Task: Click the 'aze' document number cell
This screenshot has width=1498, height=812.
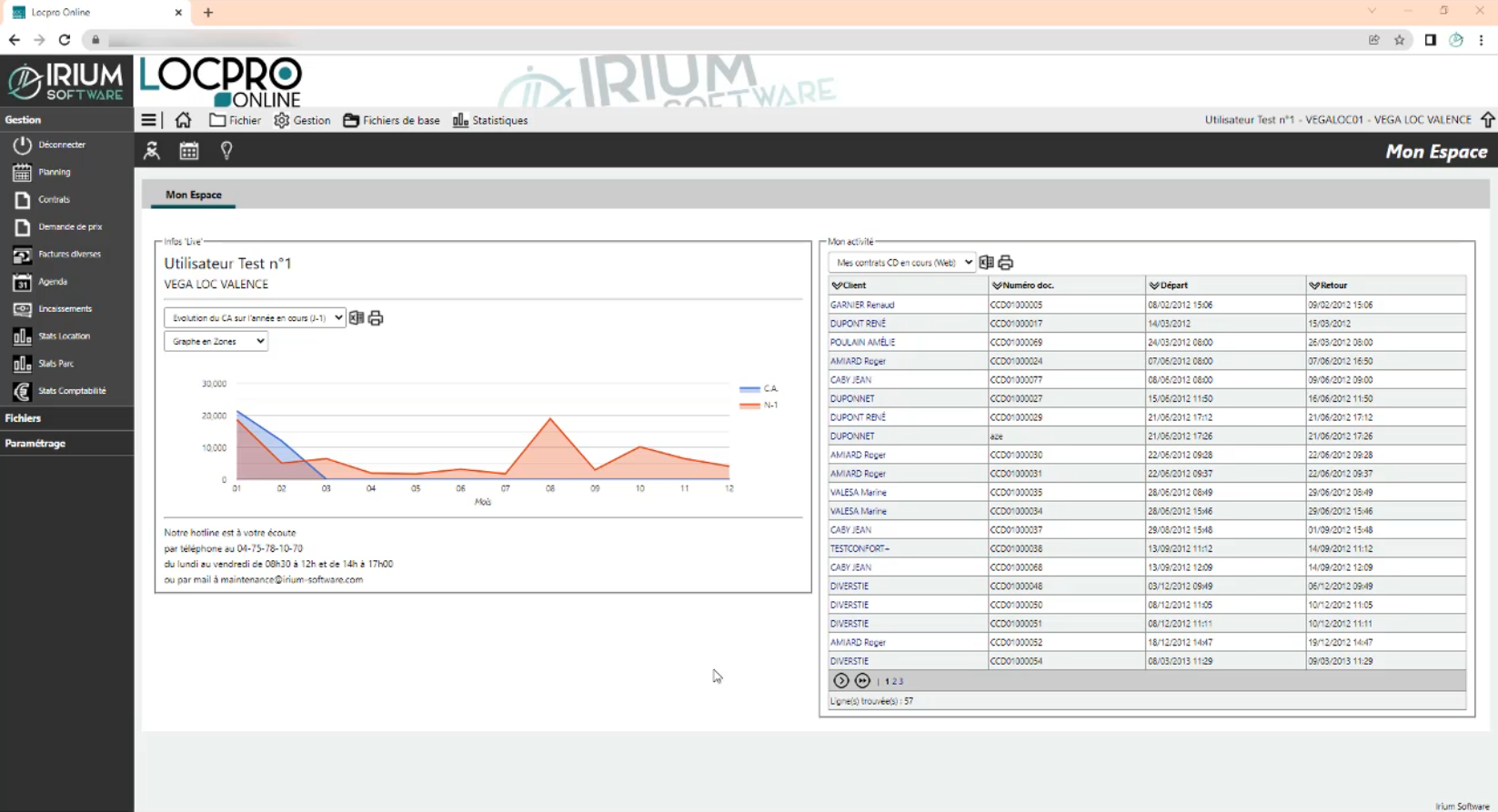Action: pos(1067,436)
